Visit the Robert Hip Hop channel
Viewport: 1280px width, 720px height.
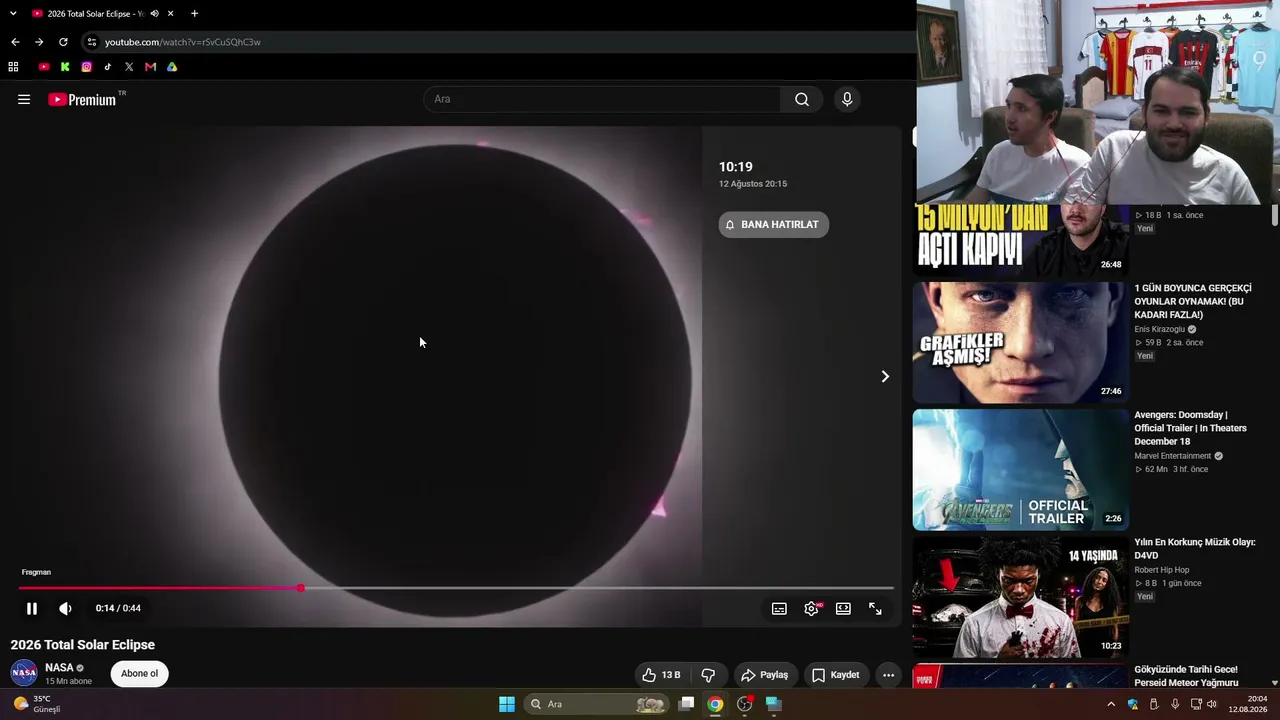(x=1161, y=570)
